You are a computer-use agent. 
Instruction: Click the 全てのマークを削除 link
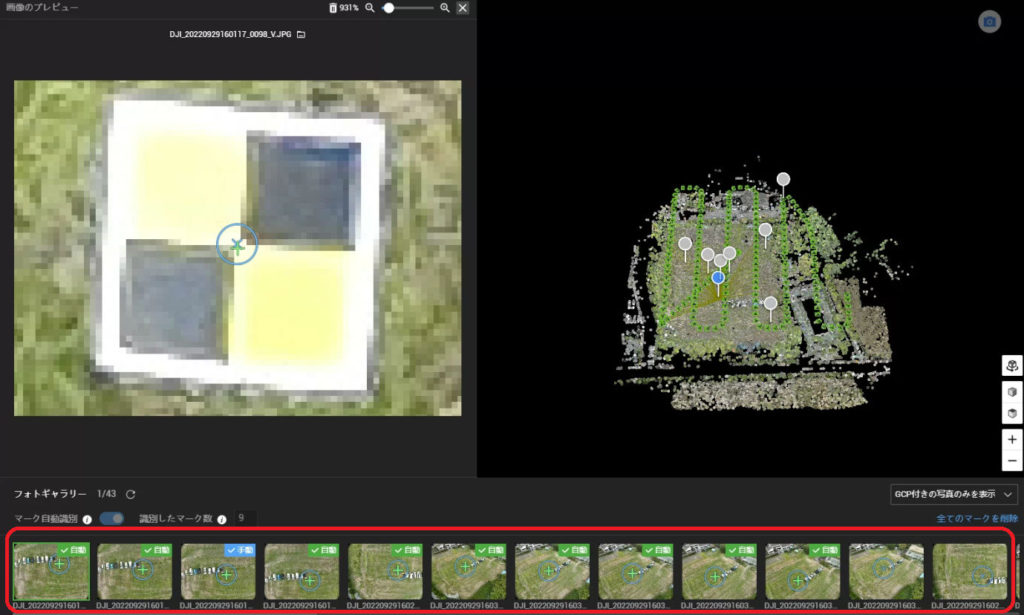pos(978,519)
